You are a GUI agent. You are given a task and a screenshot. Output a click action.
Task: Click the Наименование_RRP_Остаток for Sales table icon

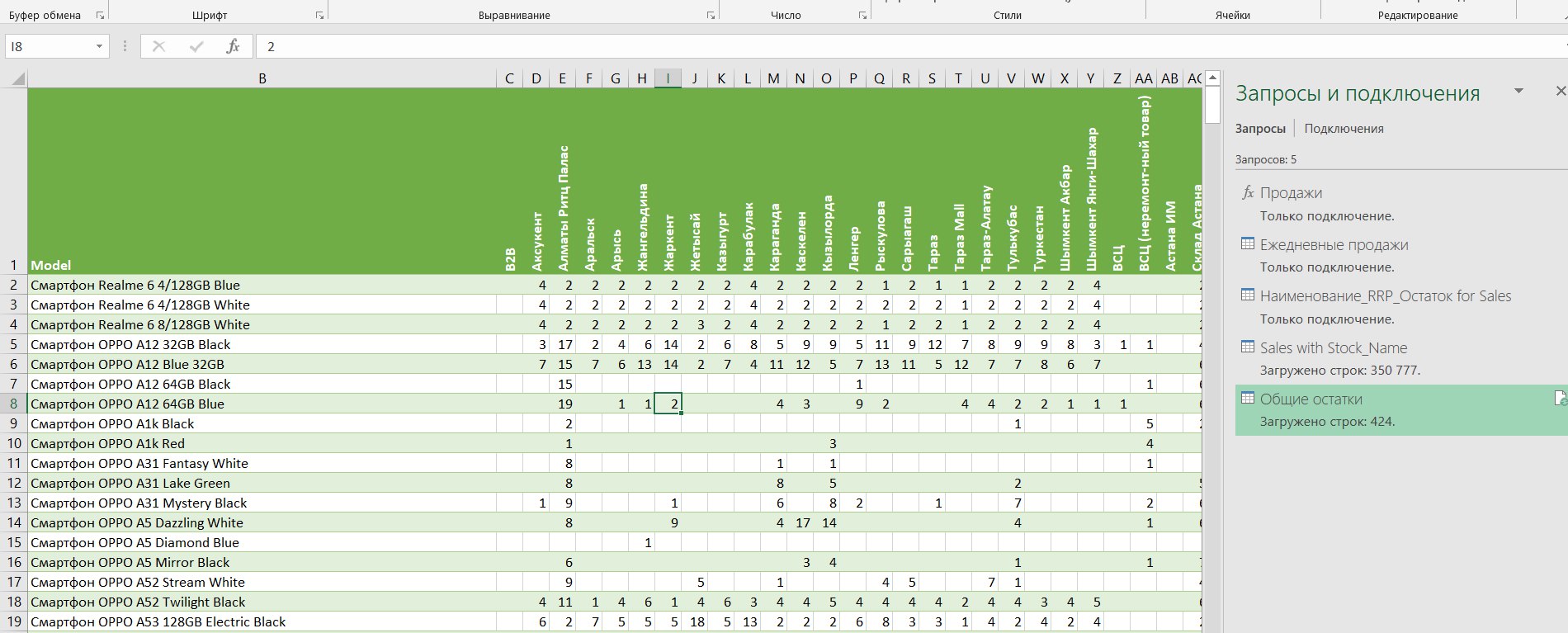1248,295
